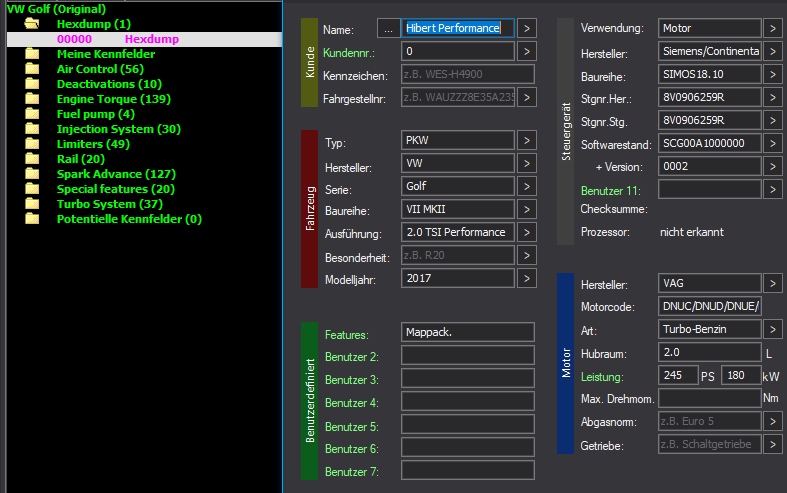This screenshot has width=787, height=493.
Task: Open arrow next to + Version 0002
Action: (773, 166)
